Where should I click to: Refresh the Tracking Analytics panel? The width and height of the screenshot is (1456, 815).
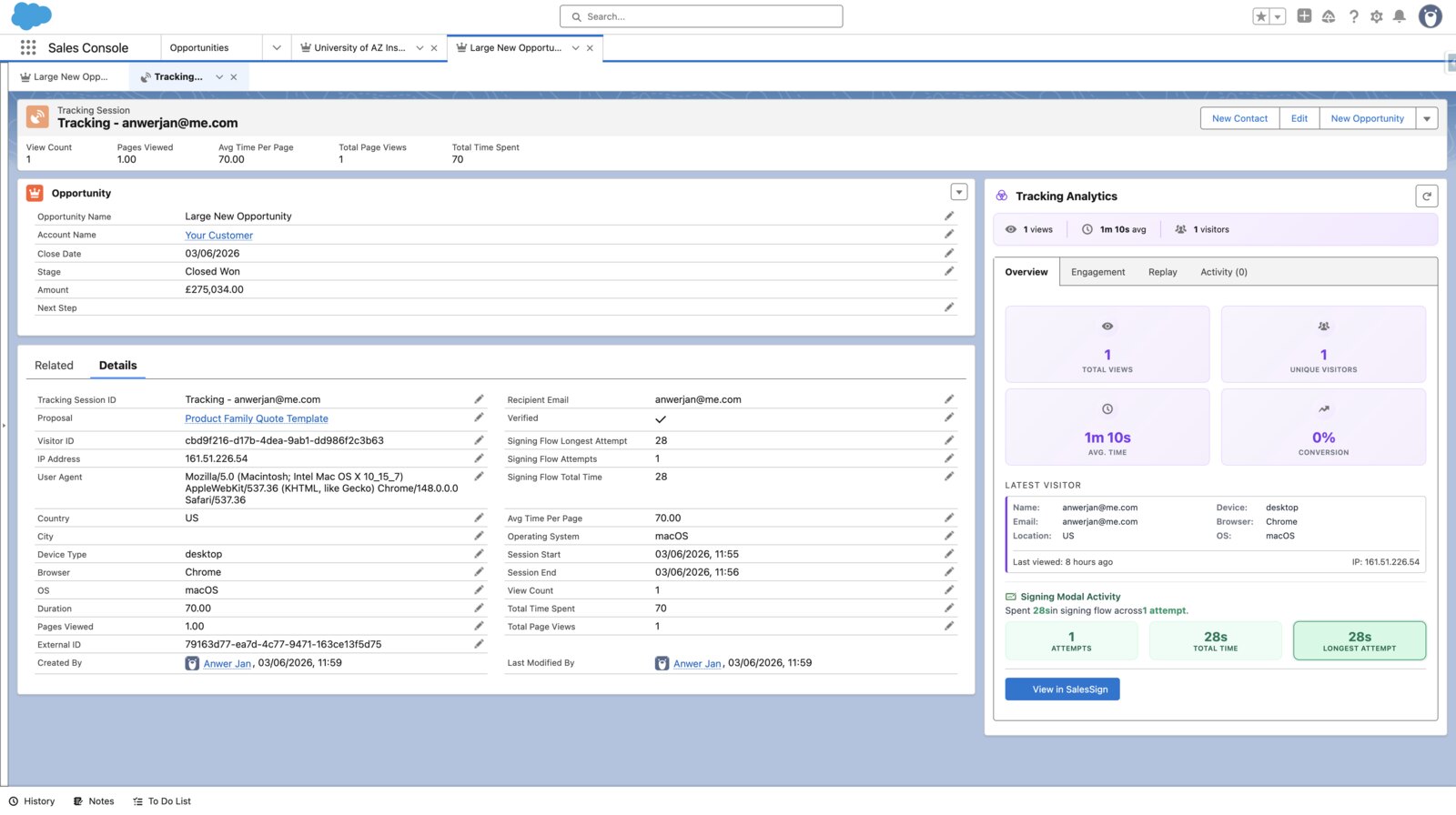coord(1426,196)
